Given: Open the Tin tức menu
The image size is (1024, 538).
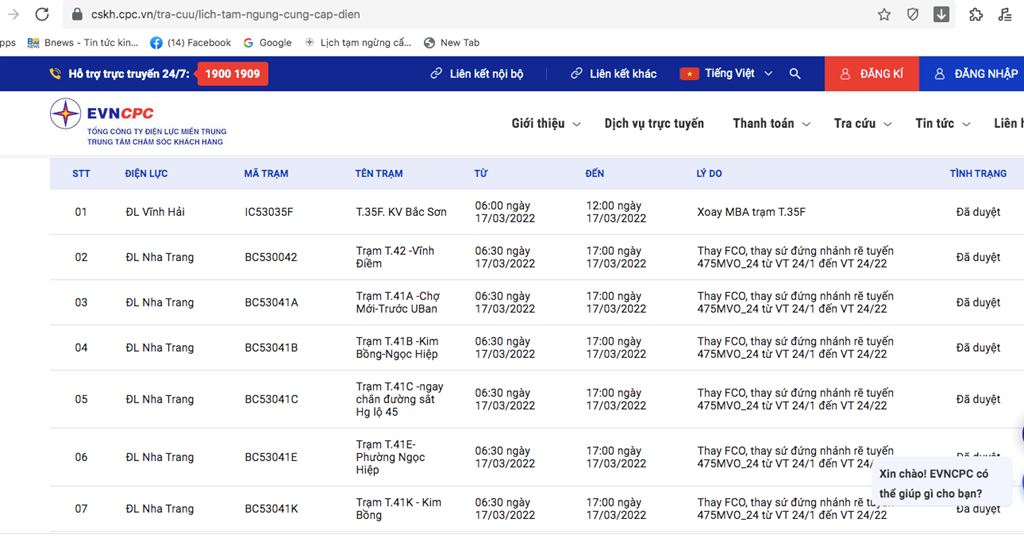Looking at the screenshot, I should 942,123.
